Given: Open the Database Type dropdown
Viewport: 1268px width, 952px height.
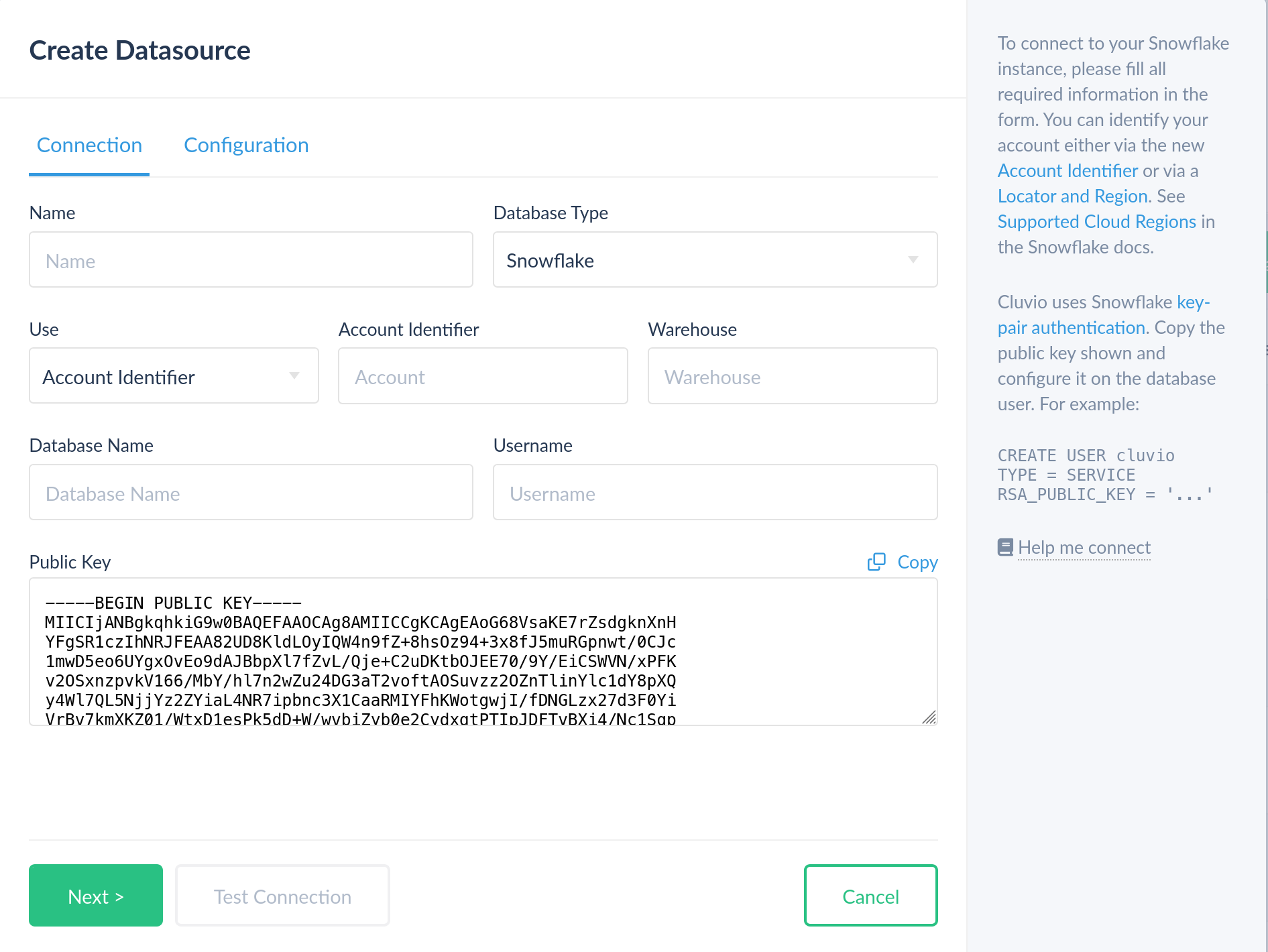Looking at the screenshot, I should pos(715,260).
